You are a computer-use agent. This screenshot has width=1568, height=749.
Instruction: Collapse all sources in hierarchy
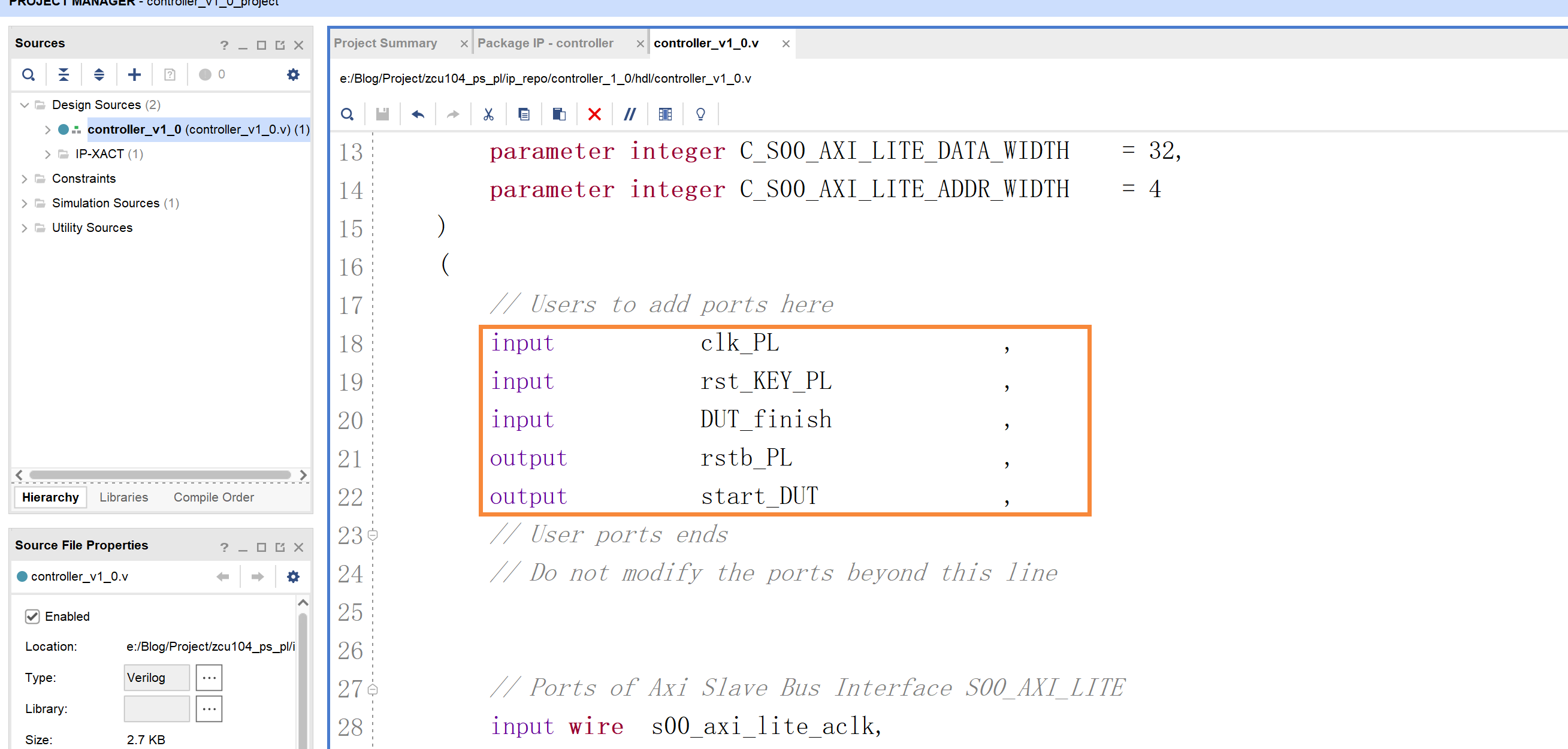coord(64,74)
